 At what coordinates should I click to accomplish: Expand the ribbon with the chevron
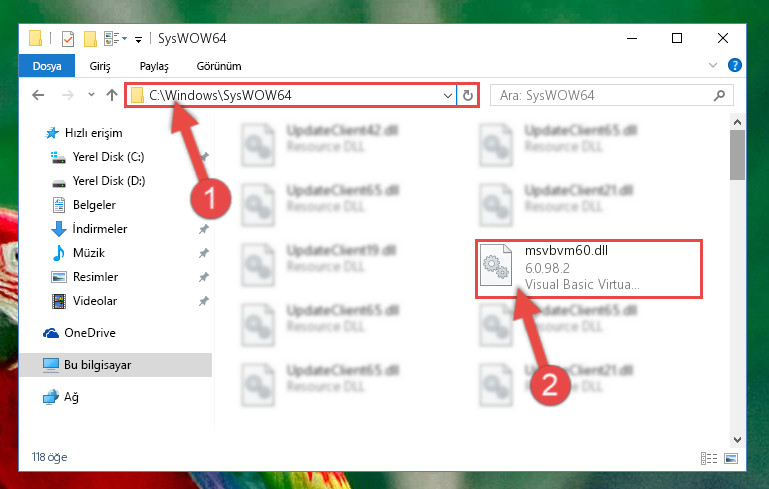[x=713, y=65]
